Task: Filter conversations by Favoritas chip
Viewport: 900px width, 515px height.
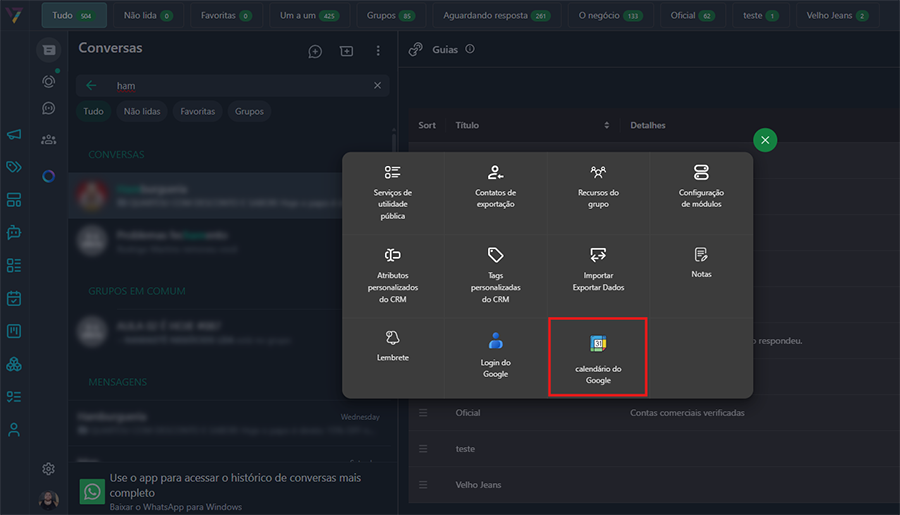Action: point(197,112)
